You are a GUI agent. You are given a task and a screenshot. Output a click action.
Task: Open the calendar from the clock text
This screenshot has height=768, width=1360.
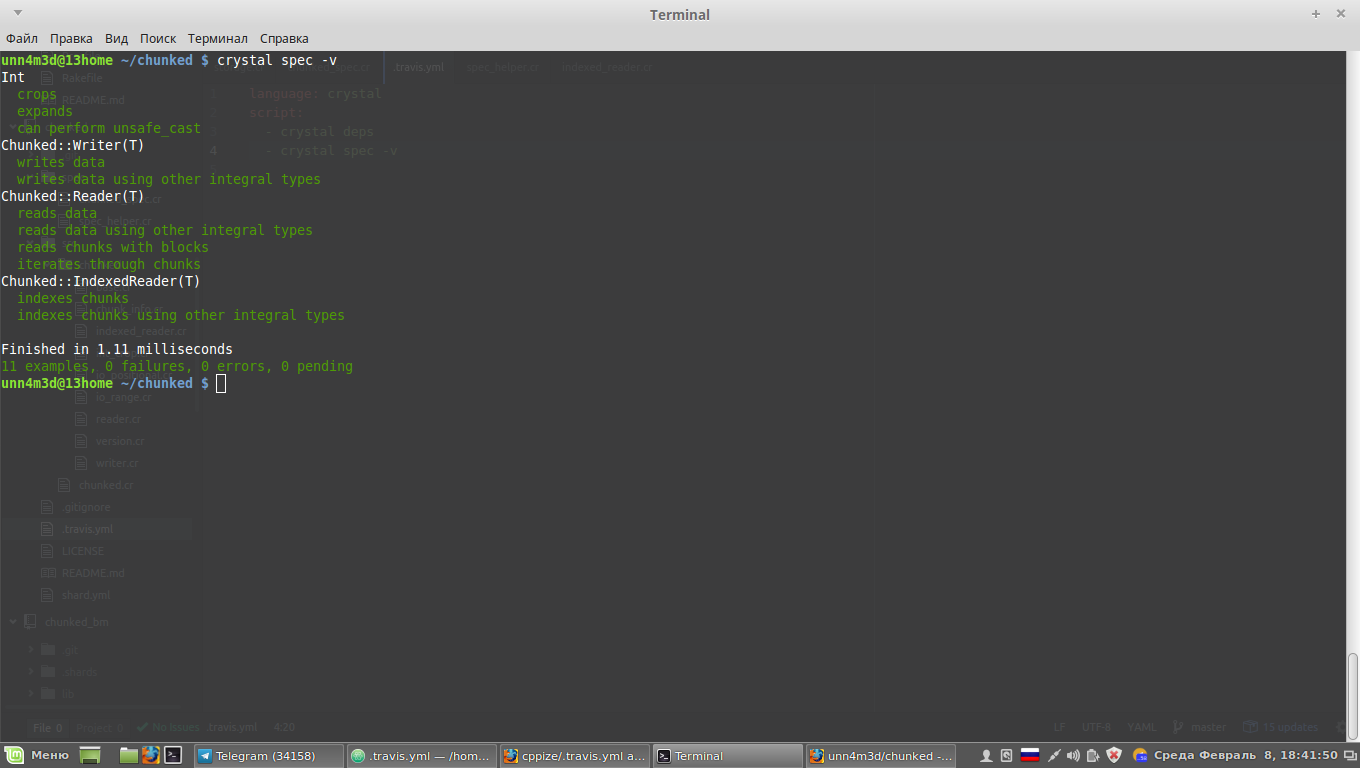pyautogui.click(x=1245, y=756)
